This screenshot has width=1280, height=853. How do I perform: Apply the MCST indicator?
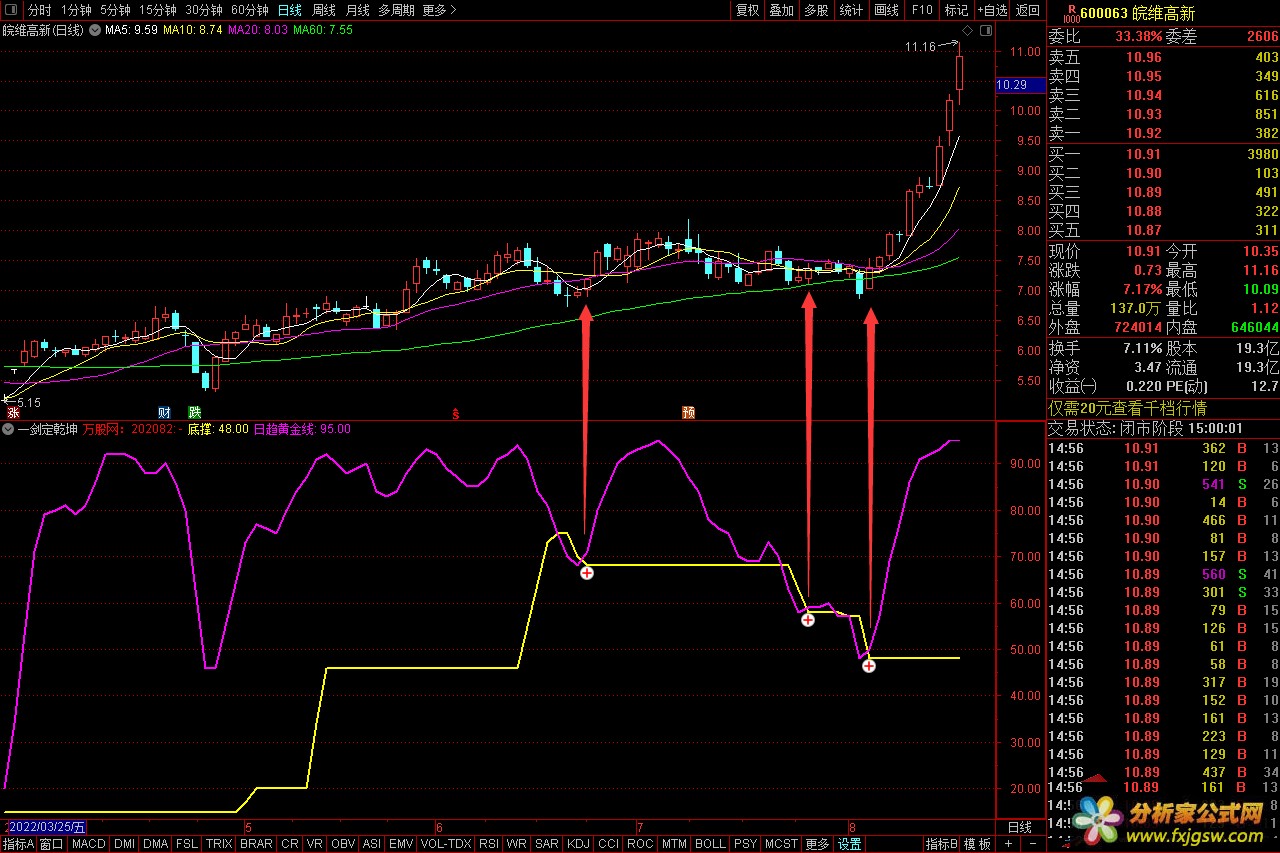coord(781,844)
